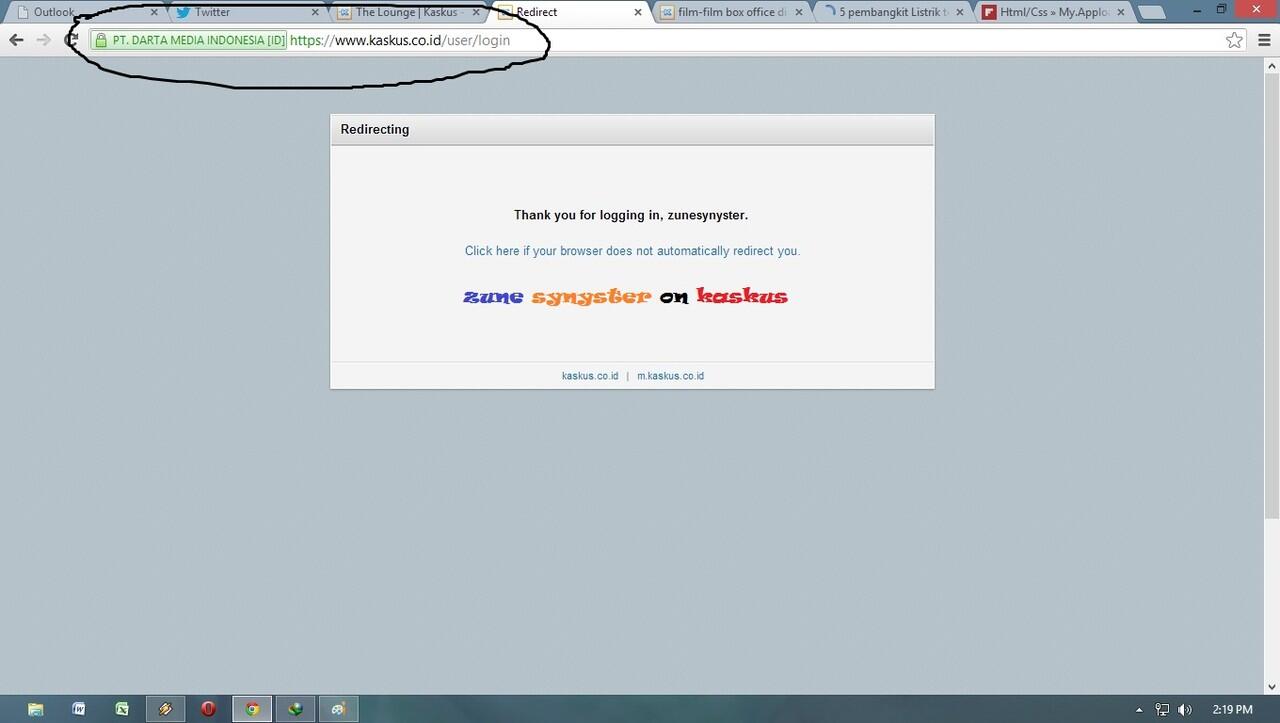Viewport: 1280px width, 723px height.
Task: Launch Microsoft Excel from the taskbar
Action: click(x=122, y=709)
